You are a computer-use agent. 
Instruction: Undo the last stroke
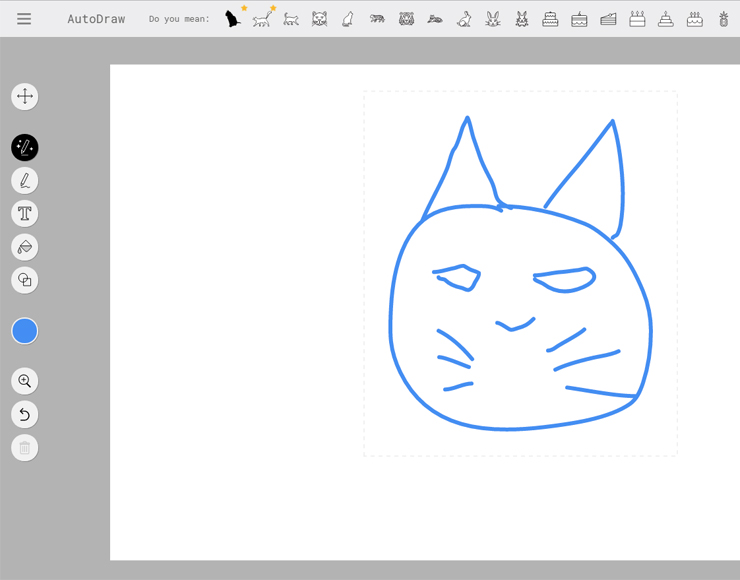click(x=25, y=414)
